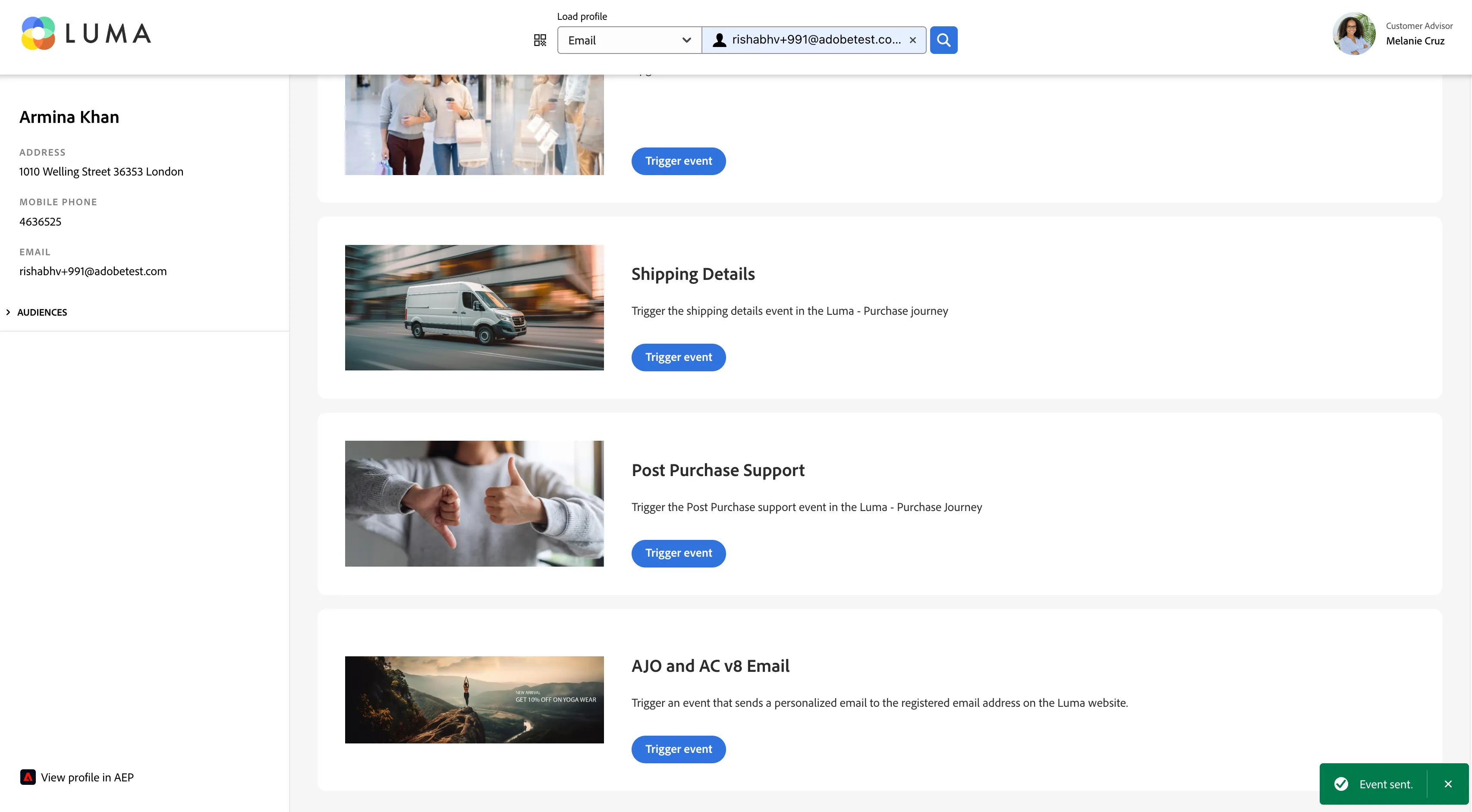Click the Luma logo
Screen dimensions: 1472x812
coord(86,33)
